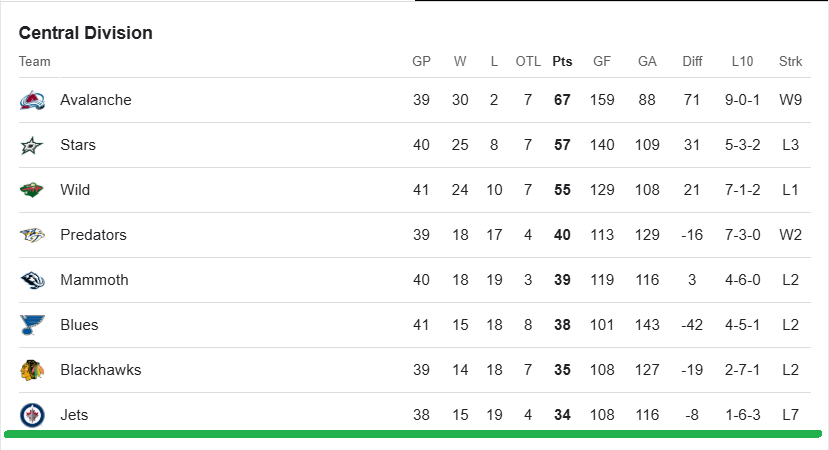Click the Wild team logo
This screenshot has width=829, height=450.
[x=32, y=190]
